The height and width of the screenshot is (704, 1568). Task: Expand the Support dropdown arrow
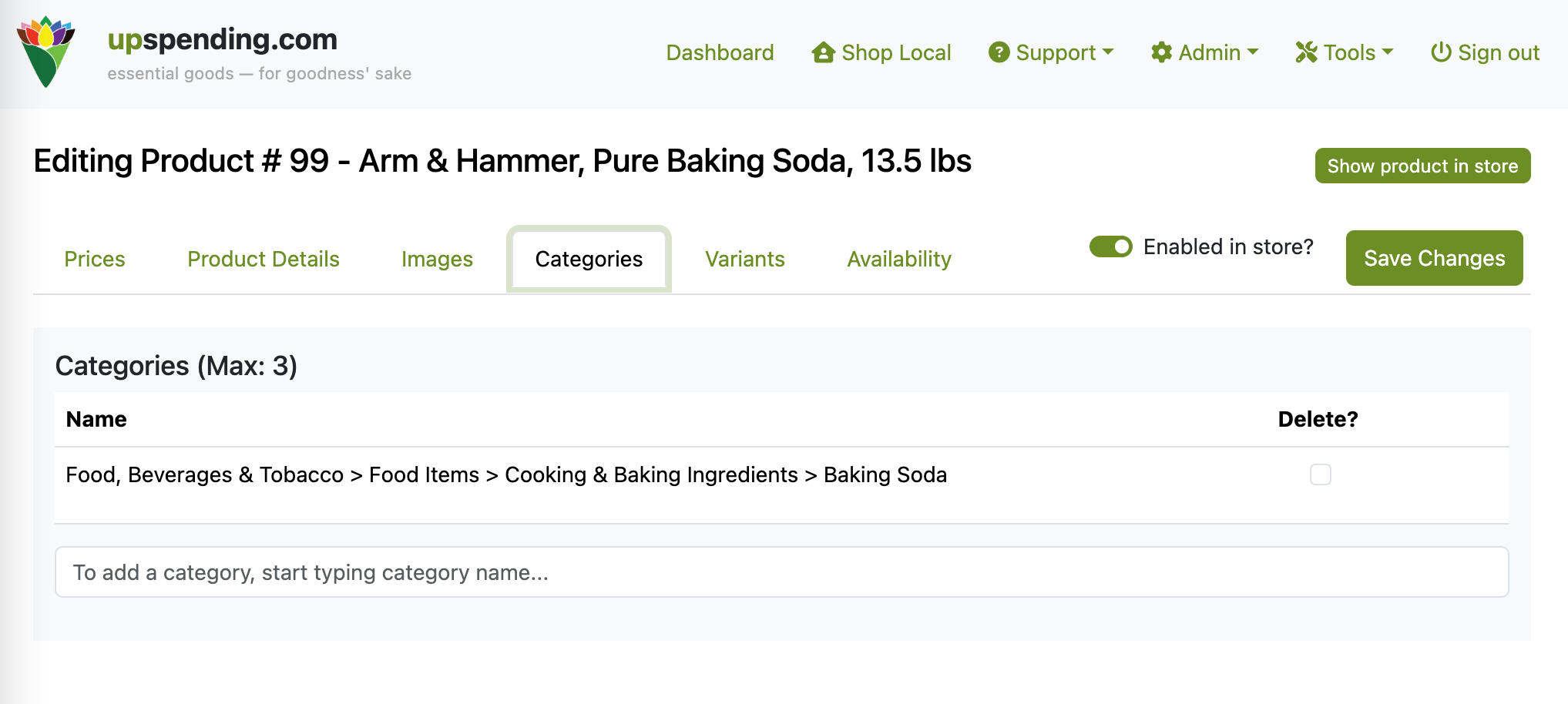pyautogui.click(x=1108, y=52)
